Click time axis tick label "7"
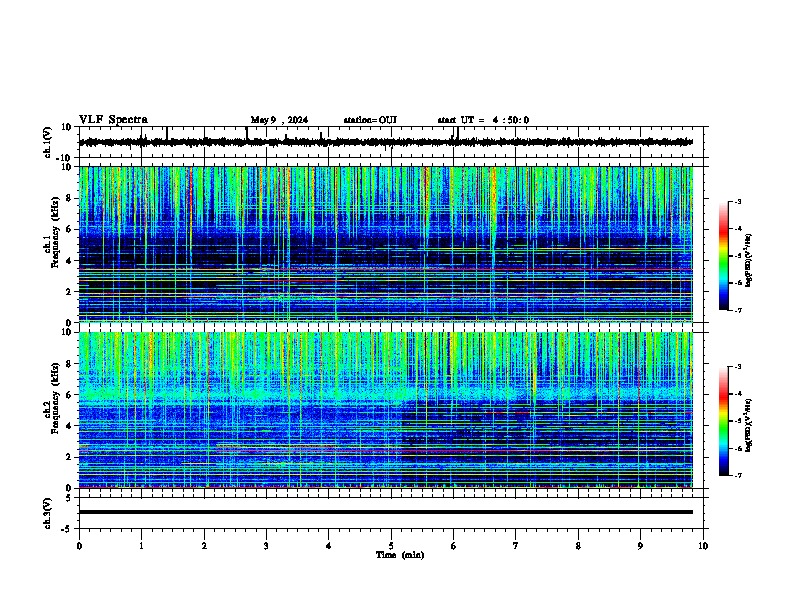 pyautogui.click(x=516, y=546)
